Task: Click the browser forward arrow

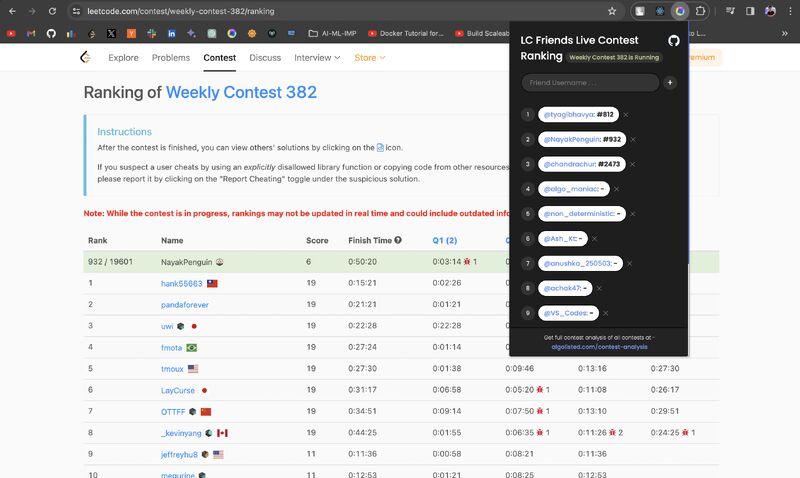Action: 32,11
